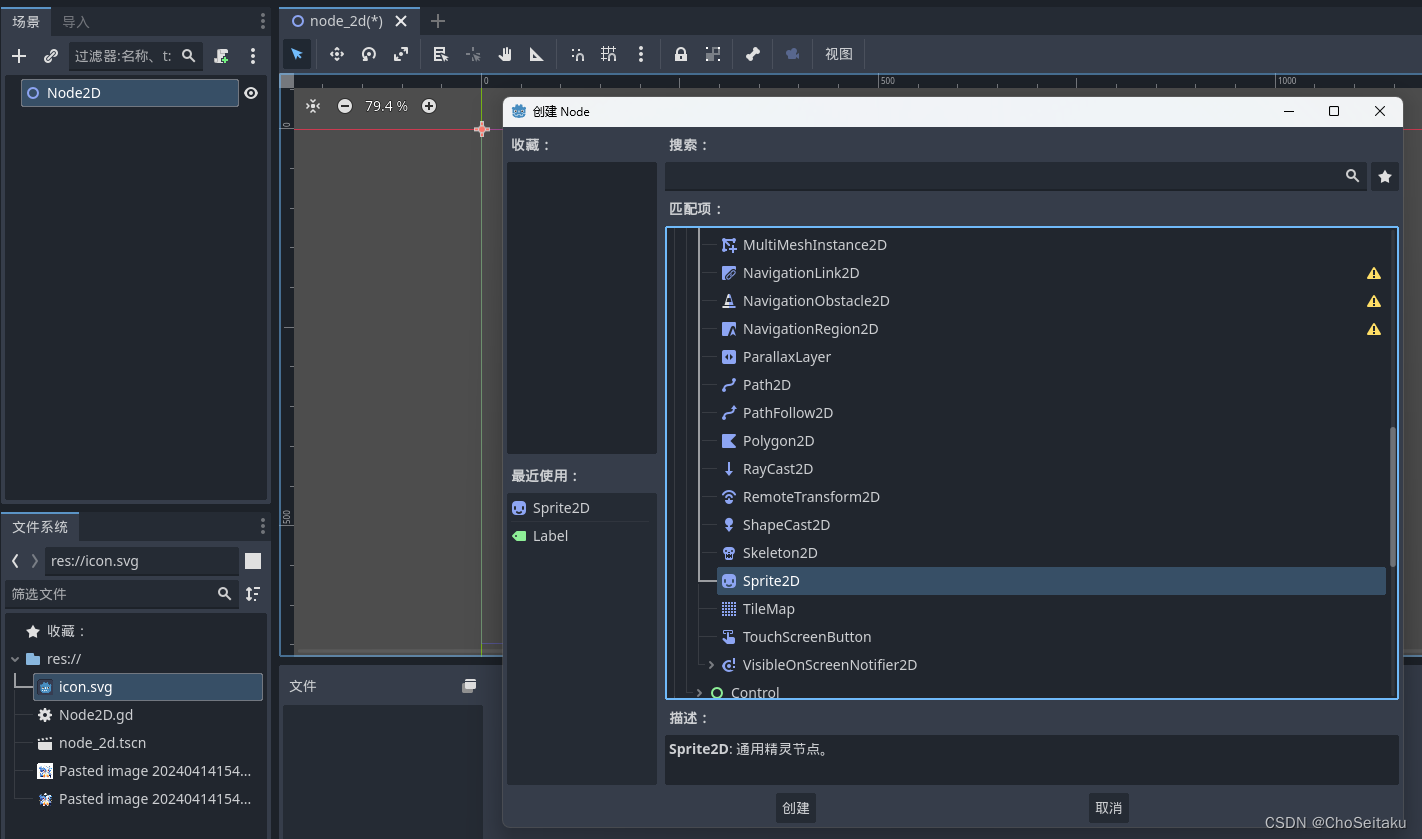Center the viewport view icon

pos(313,106)
